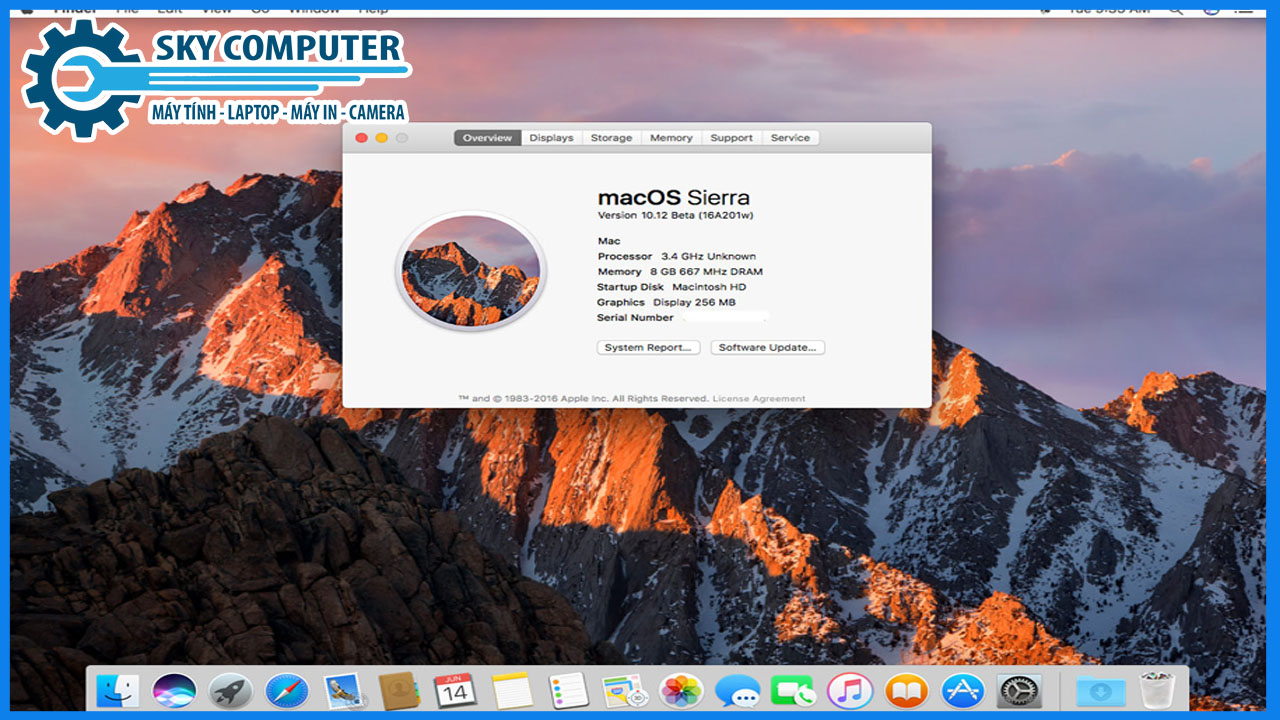
Task: Open the Downloads folder stack
Action: pos(1100,690)
